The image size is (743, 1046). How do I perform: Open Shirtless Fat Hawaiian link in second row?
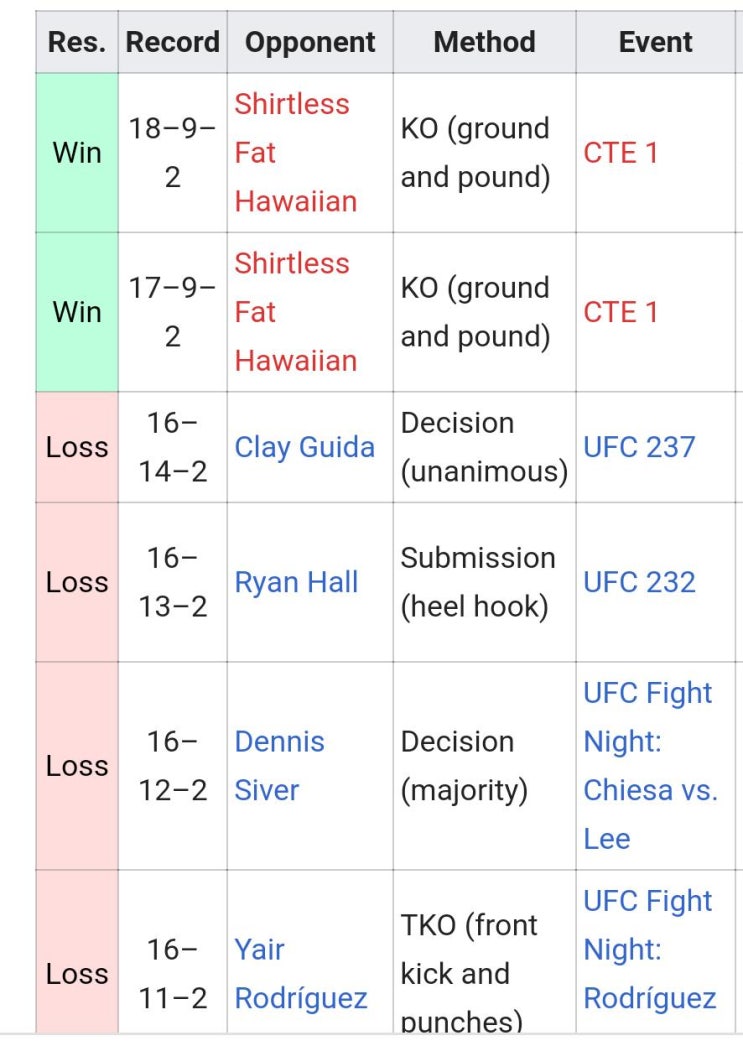pos(295,312)
